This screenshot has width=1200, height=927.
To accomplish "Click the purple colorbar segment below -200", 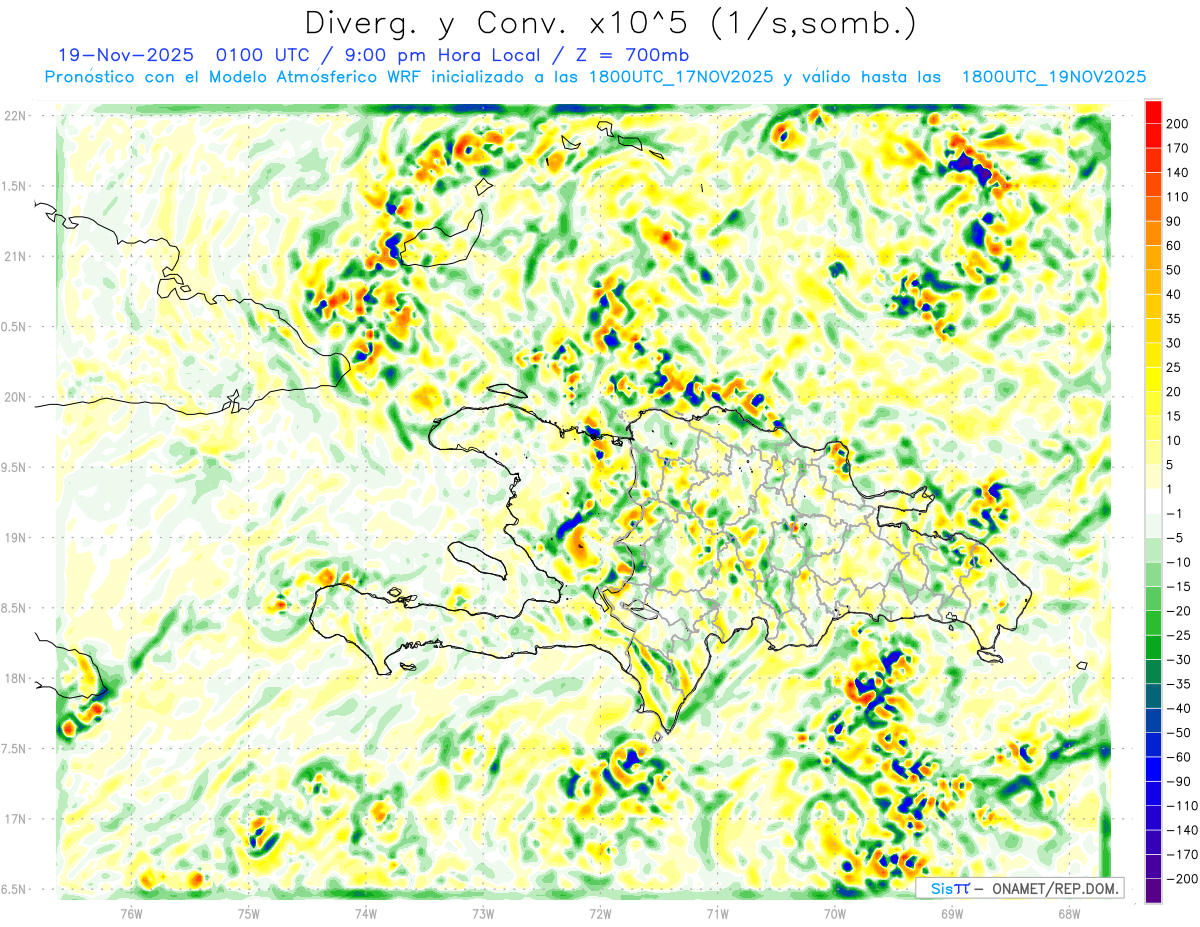I will point(1153,890).
